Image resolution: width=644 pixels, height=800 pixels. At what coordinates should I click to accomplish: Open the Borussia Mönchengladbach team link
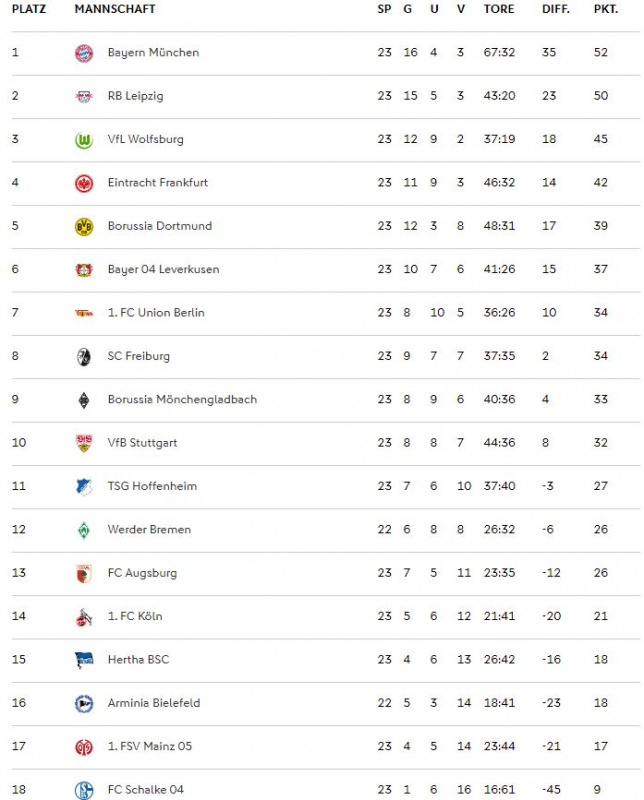pos(182,399)
